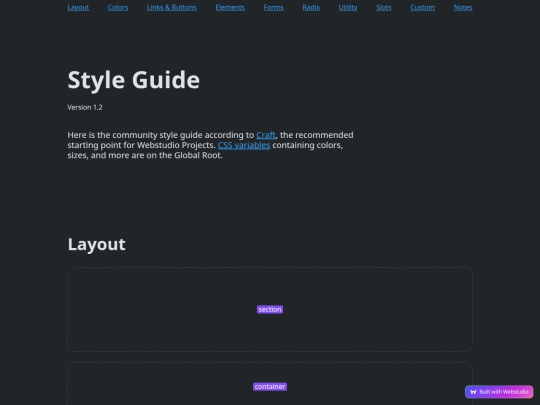Open the Layout nav link

click(x=78, y=7)
